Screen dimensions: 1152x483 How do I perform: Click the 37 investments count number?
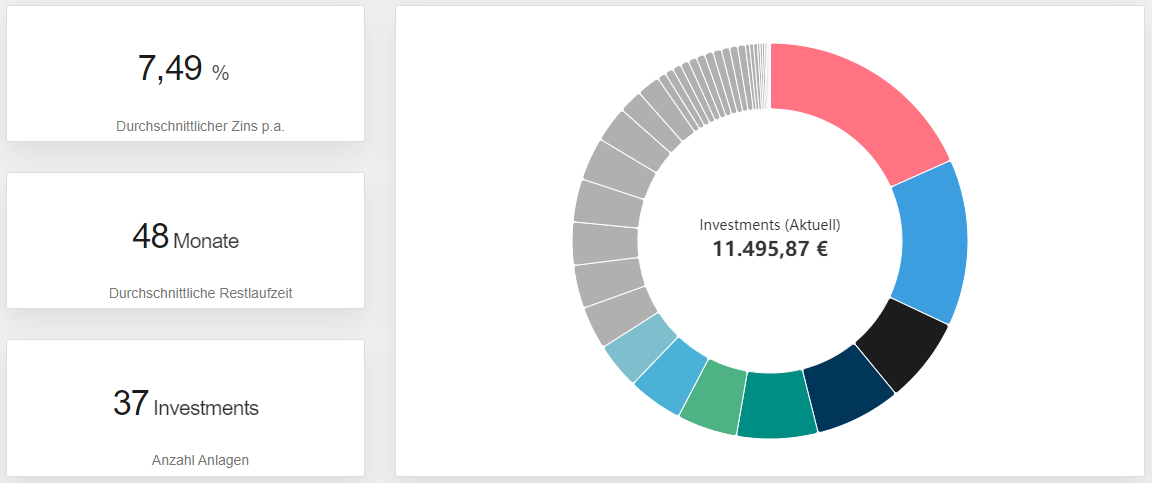131,404
